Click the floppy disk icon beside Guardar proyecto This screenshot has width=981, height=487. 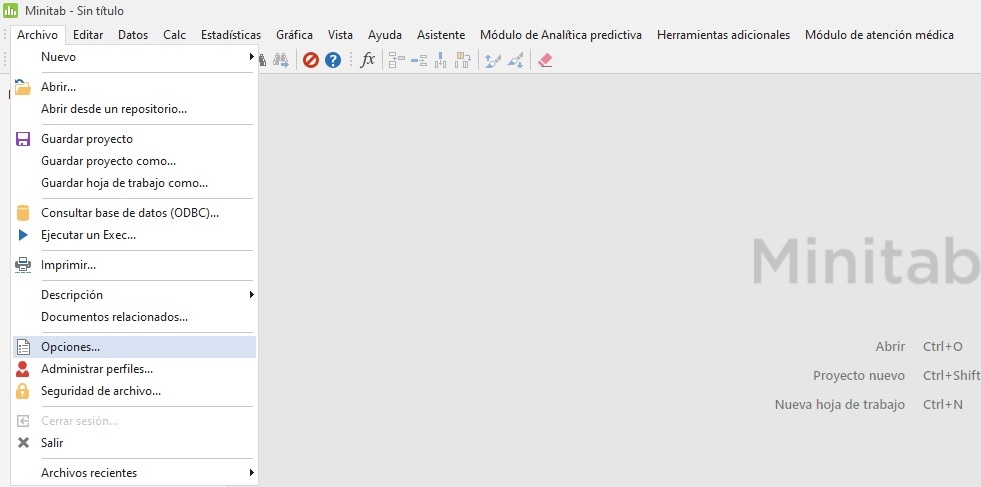coord(23,139)
